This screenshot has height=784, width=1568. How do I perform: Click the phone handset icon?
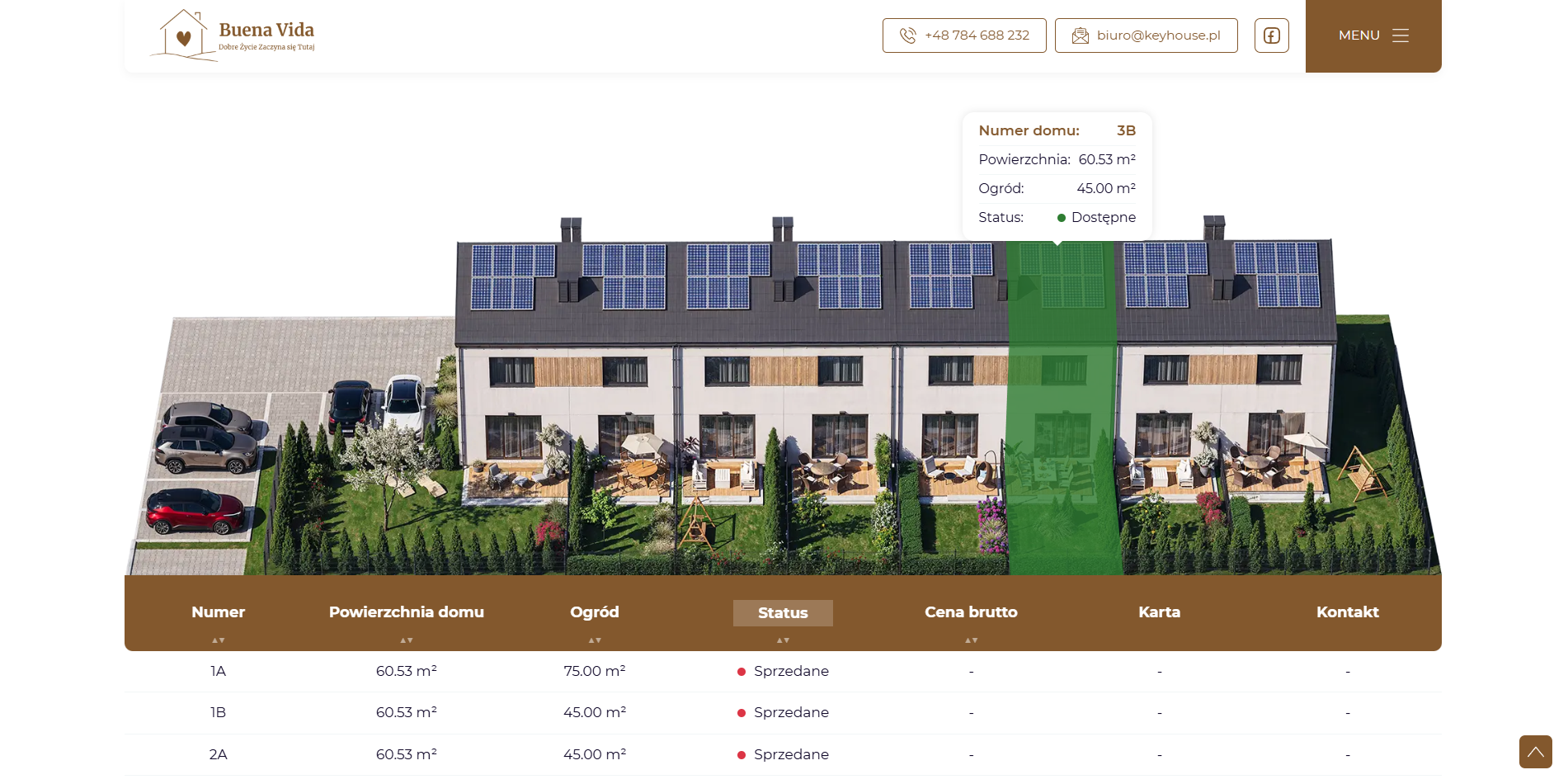(907, 35)
